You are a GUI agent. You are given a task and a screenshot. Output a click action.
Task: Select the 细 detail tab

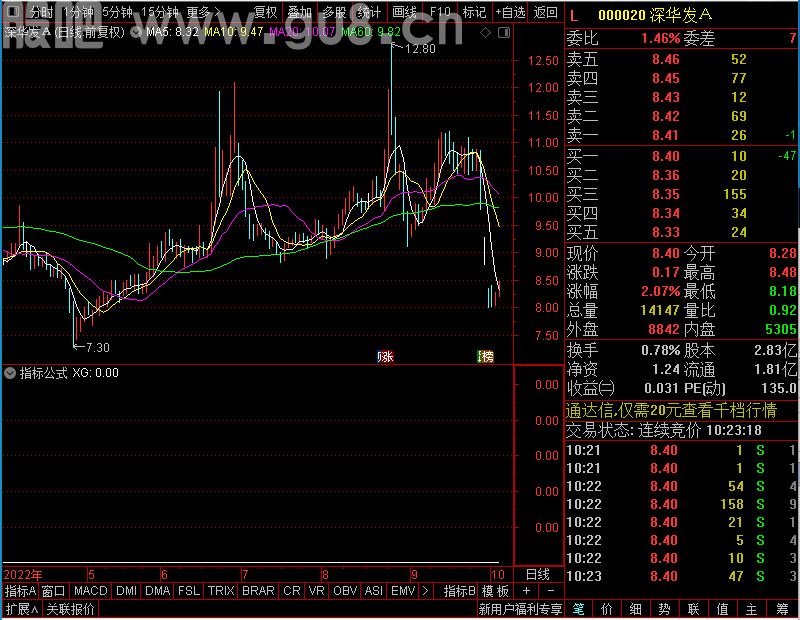point(635,609)
